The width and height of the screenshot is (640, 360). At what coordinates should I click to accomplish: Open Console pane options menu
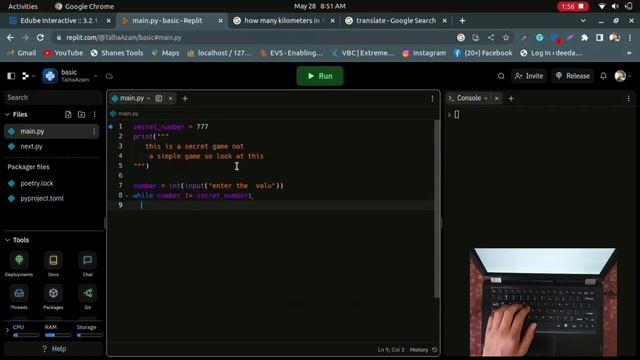[x=629, y=98]
